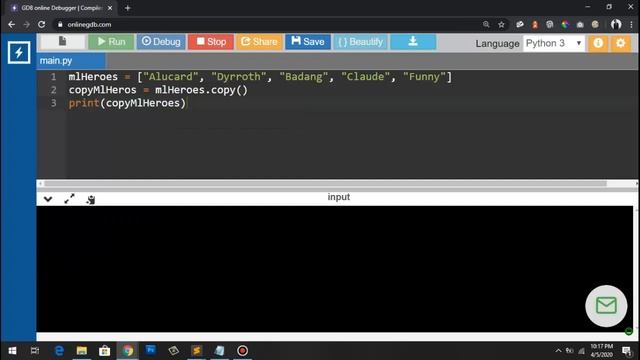Expand console to fullscreen
The height and width of the screenshot is (360, 640).
click(69, 199)
